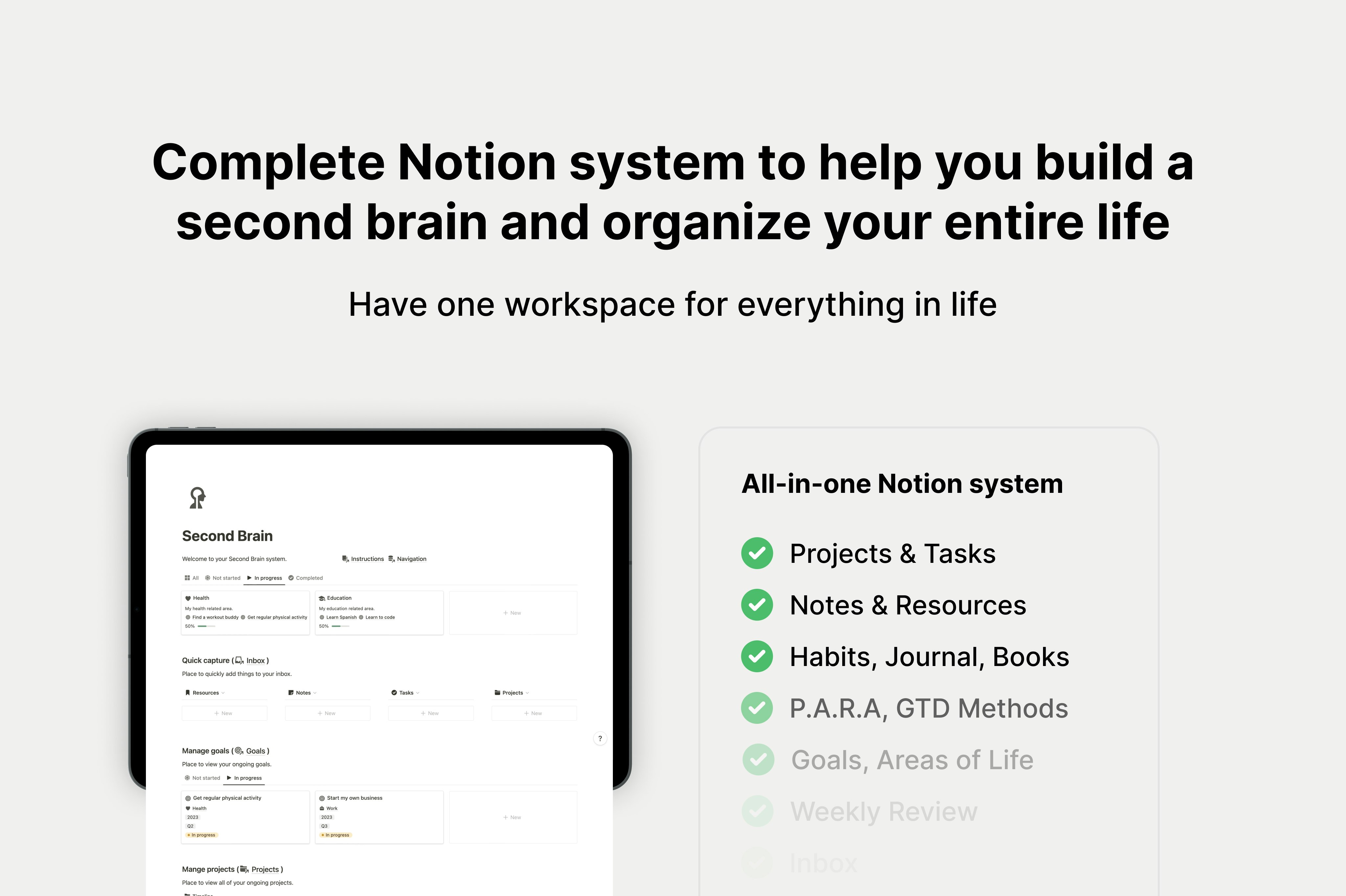Viewport: 1346px width, 896px height.
Task: Open the Instructions page link
Action: click(367, 559)
